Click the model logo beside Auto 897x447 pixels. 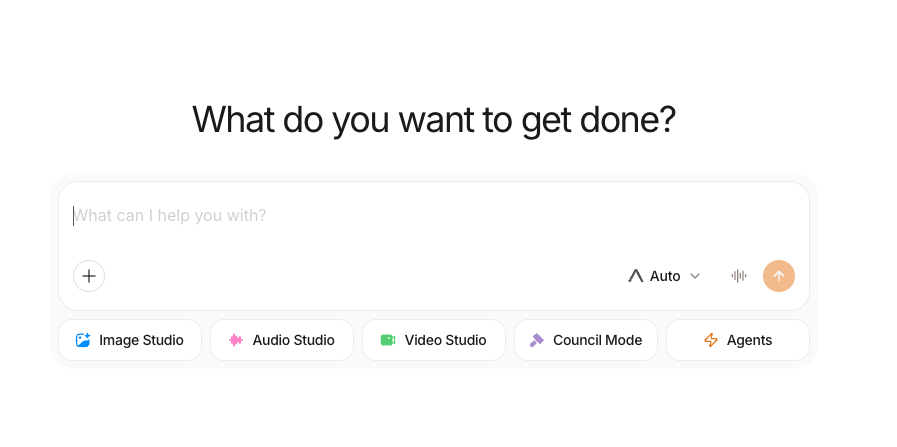pos(636,276)
